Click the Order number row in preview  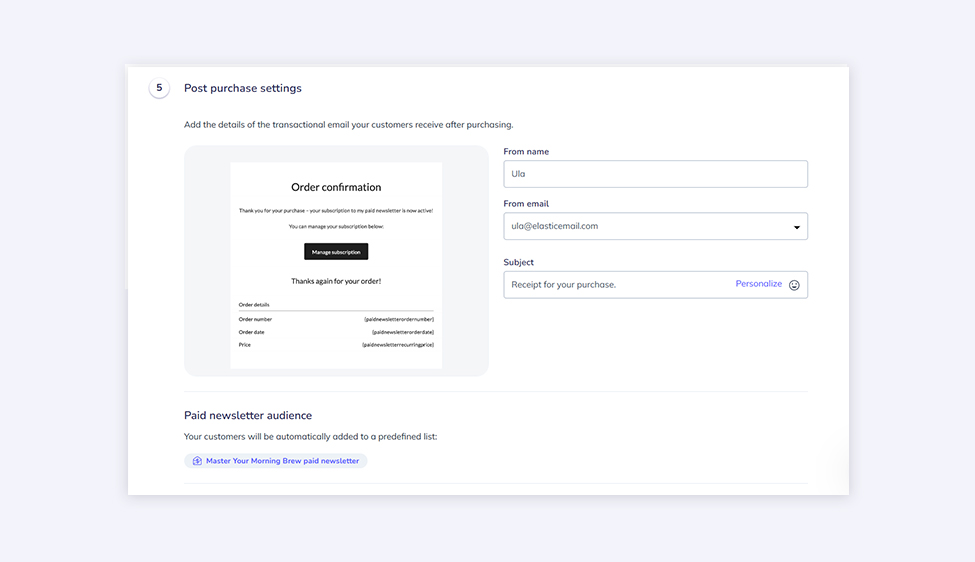[336, 319]
